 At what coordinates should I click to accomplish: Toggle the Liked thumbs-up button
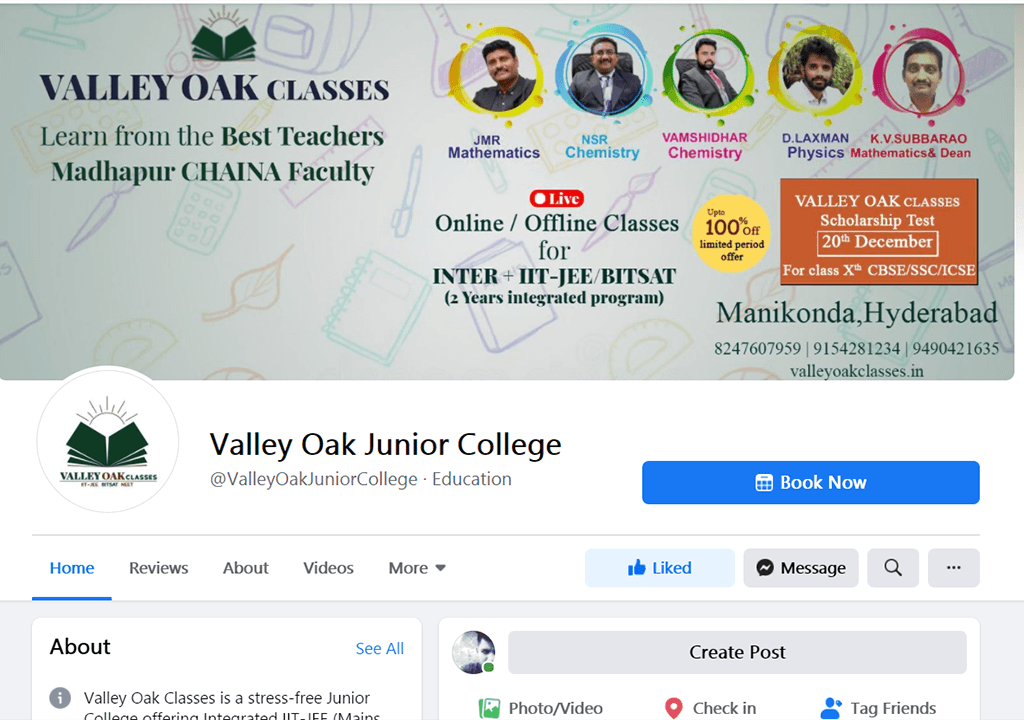(660, 568)
